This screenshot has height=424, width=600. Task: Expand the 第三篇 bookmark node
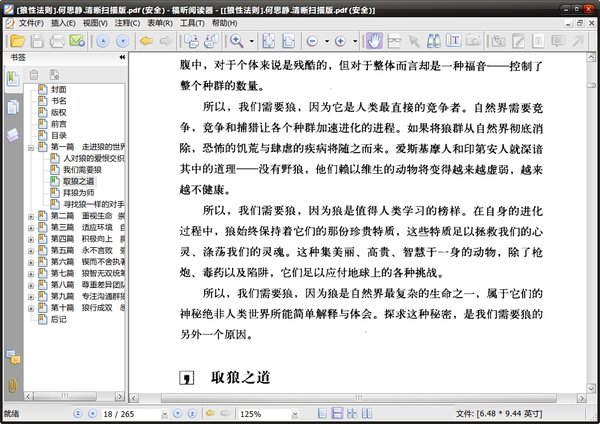pyautogui.click(x=31, y=228)
